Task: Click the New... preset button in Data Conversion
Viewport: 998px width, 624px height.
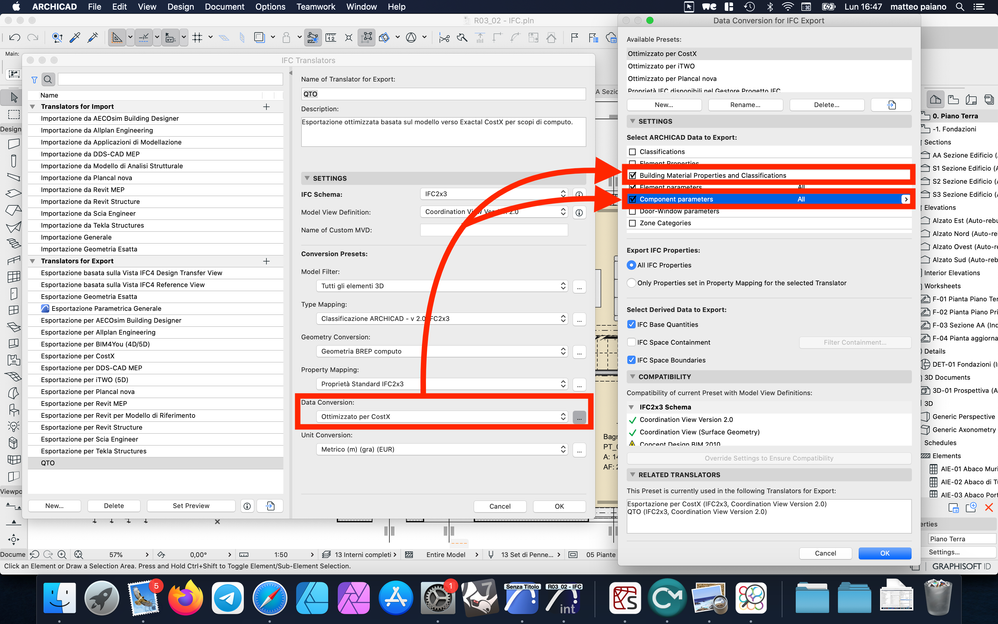Action: tap(664, 104)
